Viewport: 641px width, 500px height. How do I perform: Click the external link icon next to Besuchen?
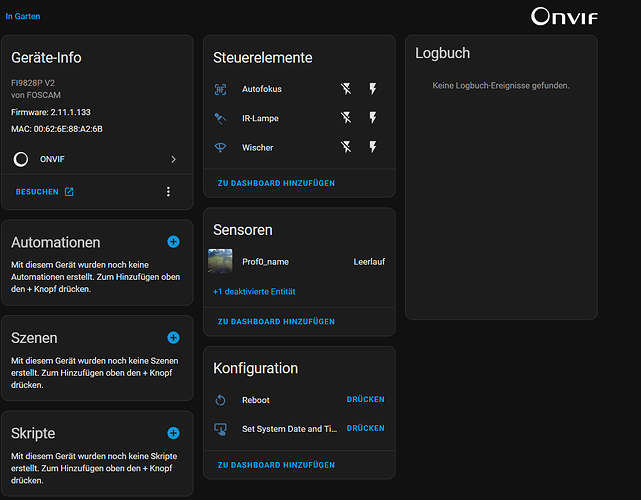[x=69, y=192]
